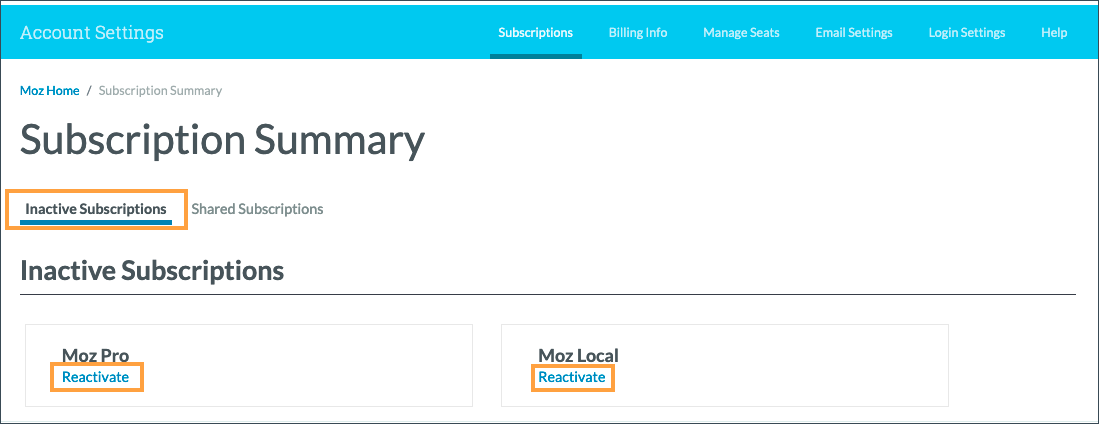This screenshot has height=424, width=1099.
Task: Reactivate the Moz Local subscription
Action: point(571,377)
